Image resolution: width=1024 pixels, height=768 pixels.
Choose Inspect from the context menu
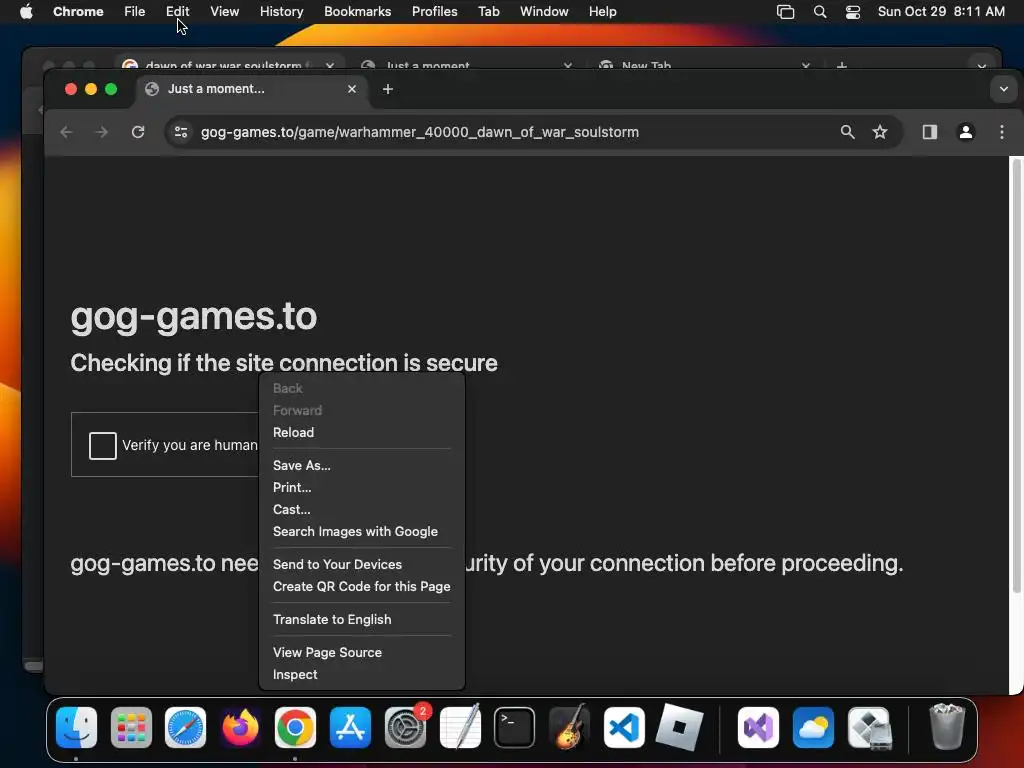(x=362, y=675)
